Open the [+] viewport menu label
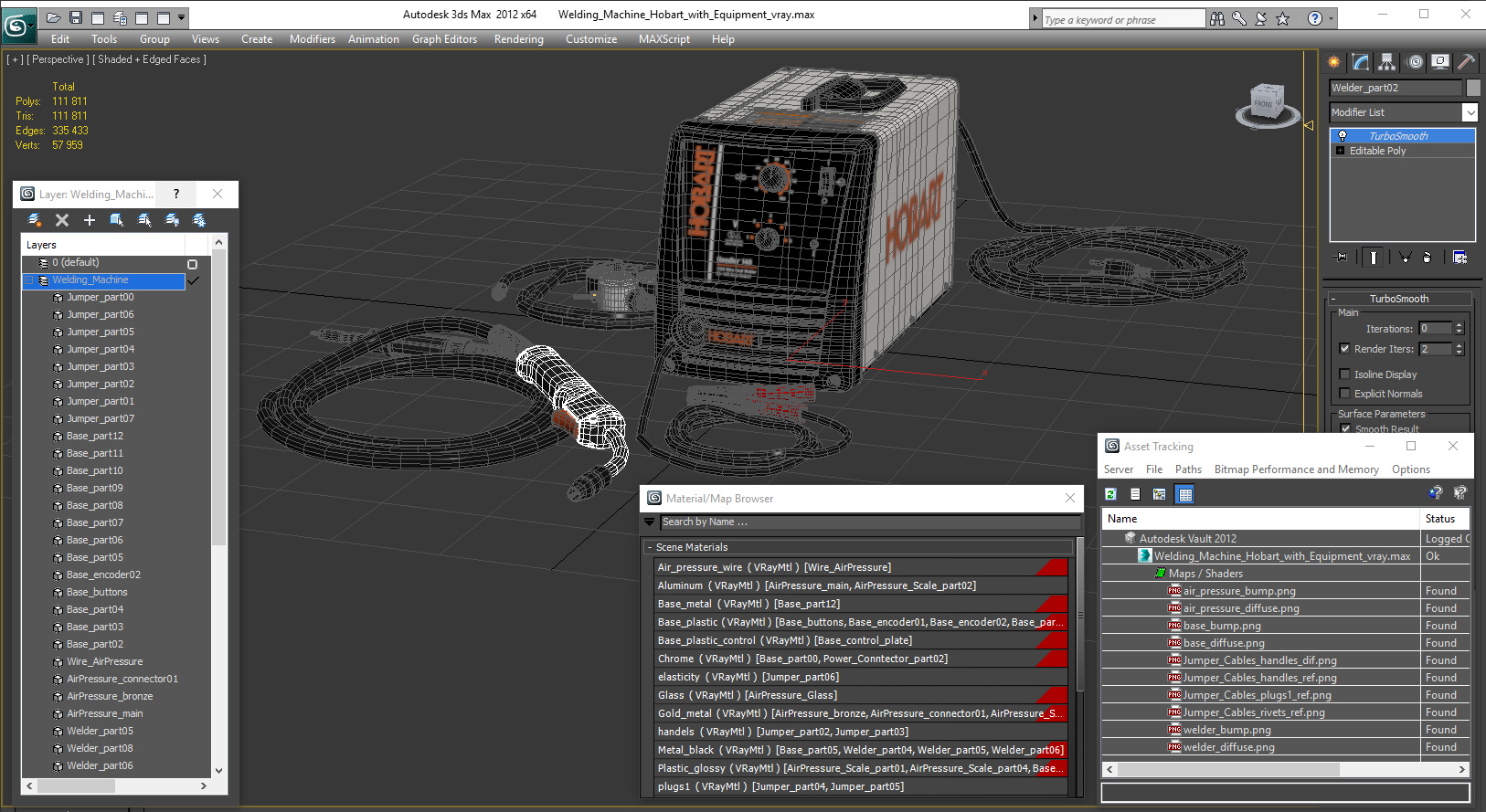Image resolution: width=1486 pixels, height=812 pixels. pos(16,59)
